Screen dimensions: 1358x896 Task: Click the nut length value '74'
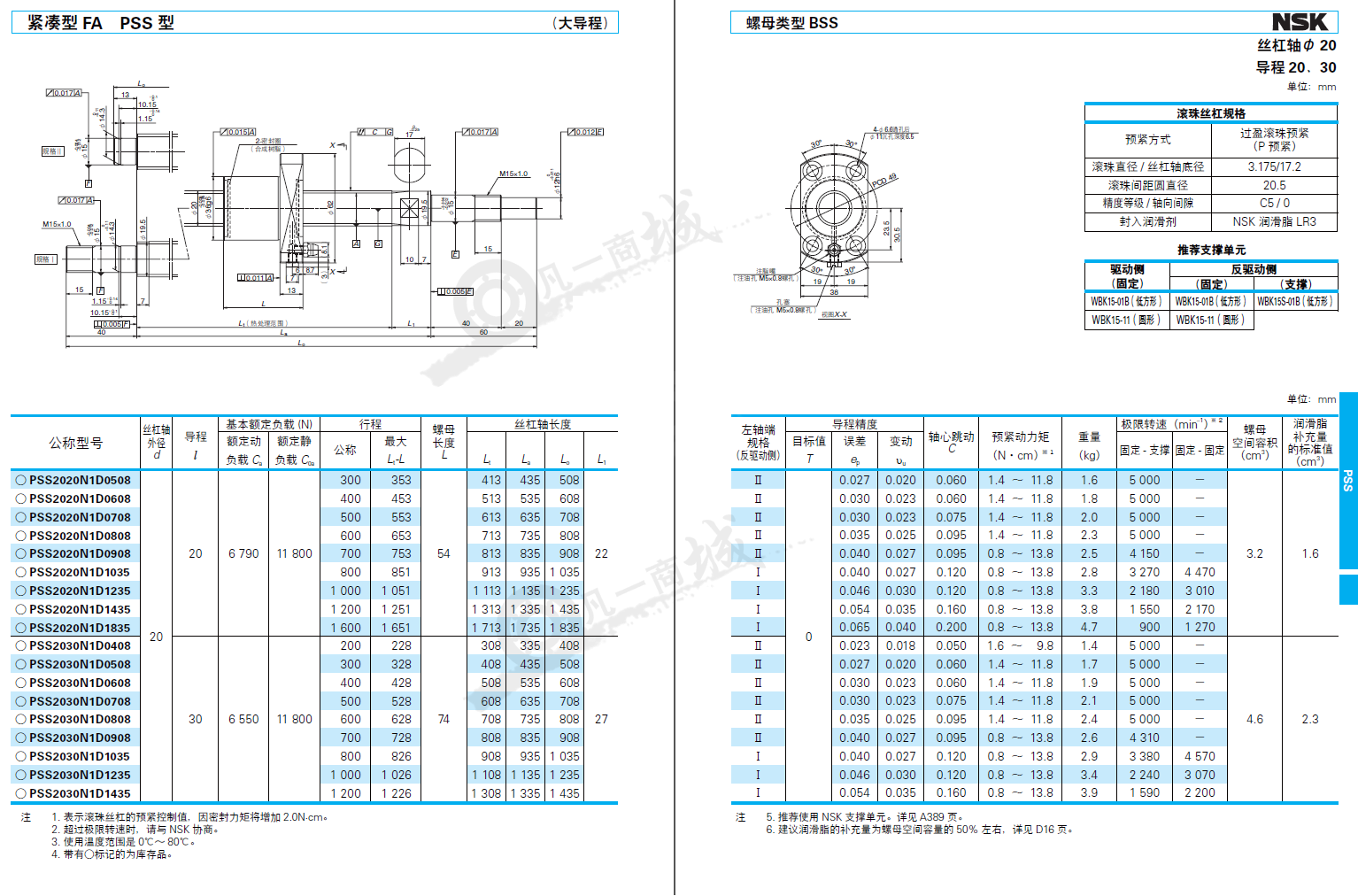[x=444, y=719]
